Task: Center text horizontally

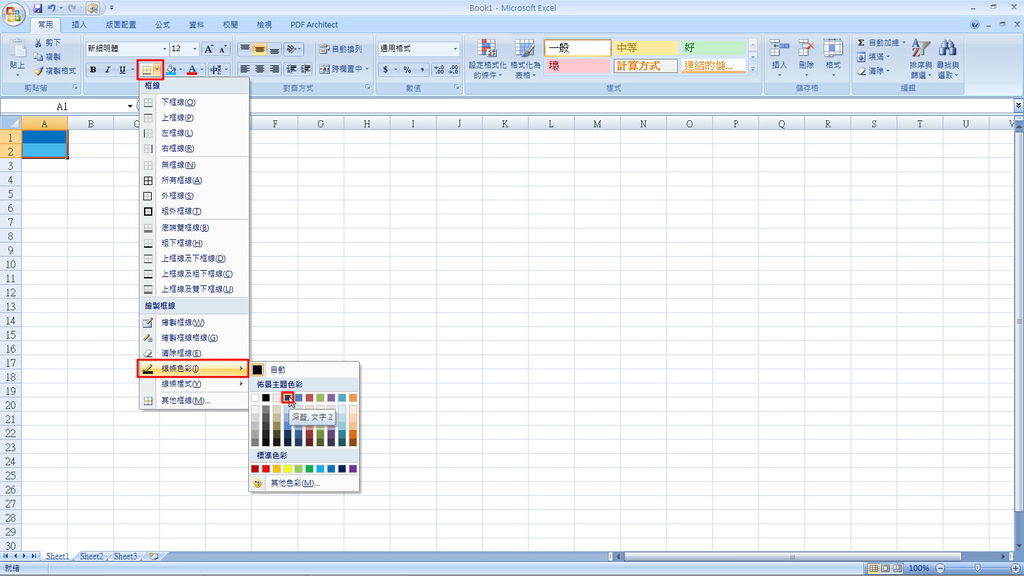Action: (x=260, y=69)
